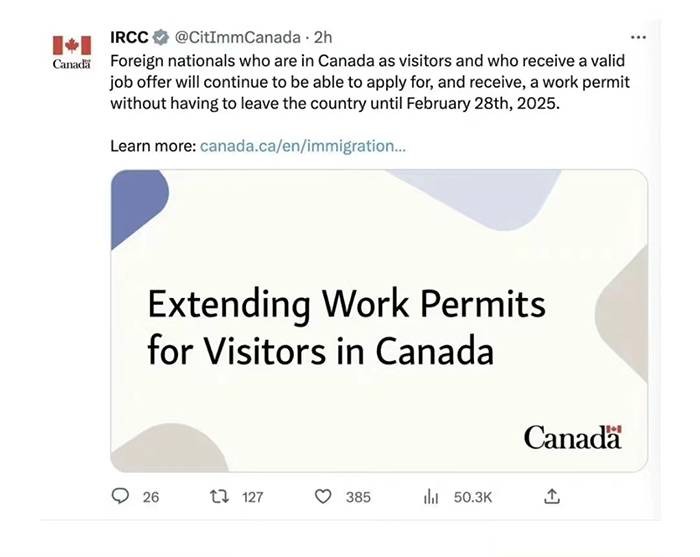Viewport: 700px width, 557px height.
Task: Open the three-dot more options menu
Action: [638, 37]
